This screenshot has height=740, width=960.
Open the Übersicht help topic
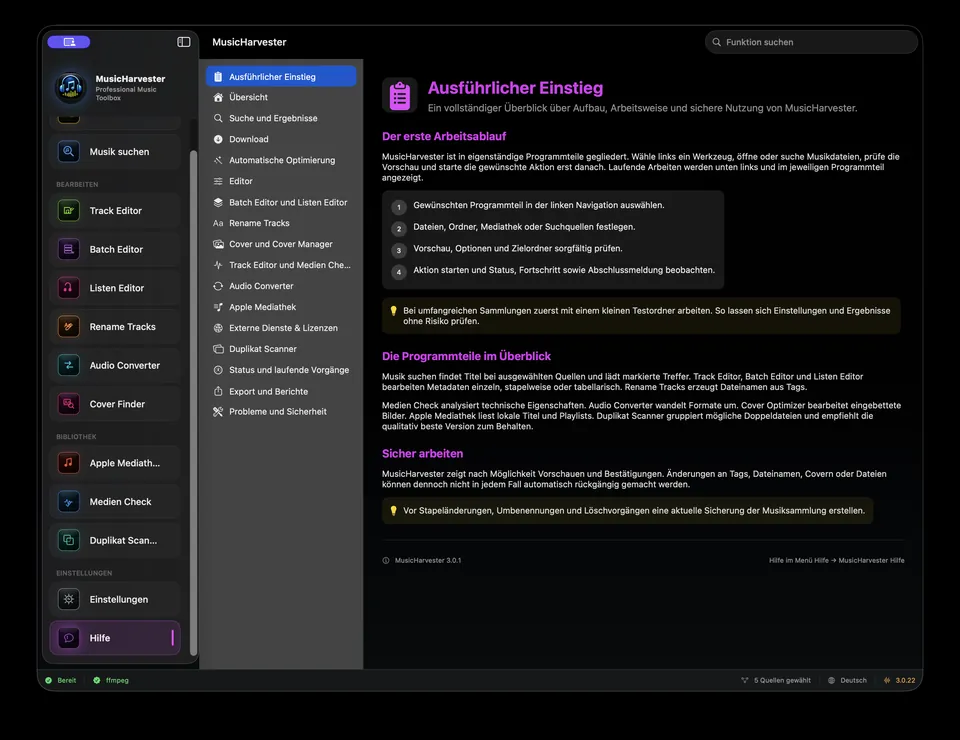click(x=281, y=97)
